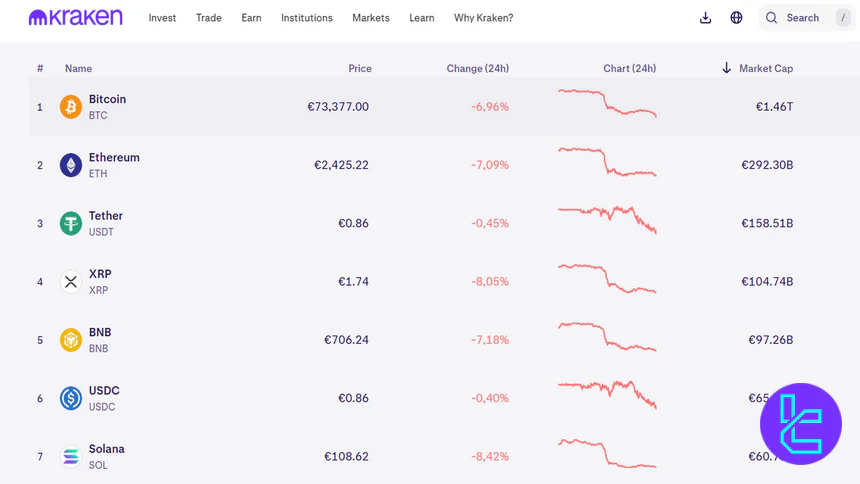Open the Institutions nav link
The image size is (860, 484).
tap(307, 18)
